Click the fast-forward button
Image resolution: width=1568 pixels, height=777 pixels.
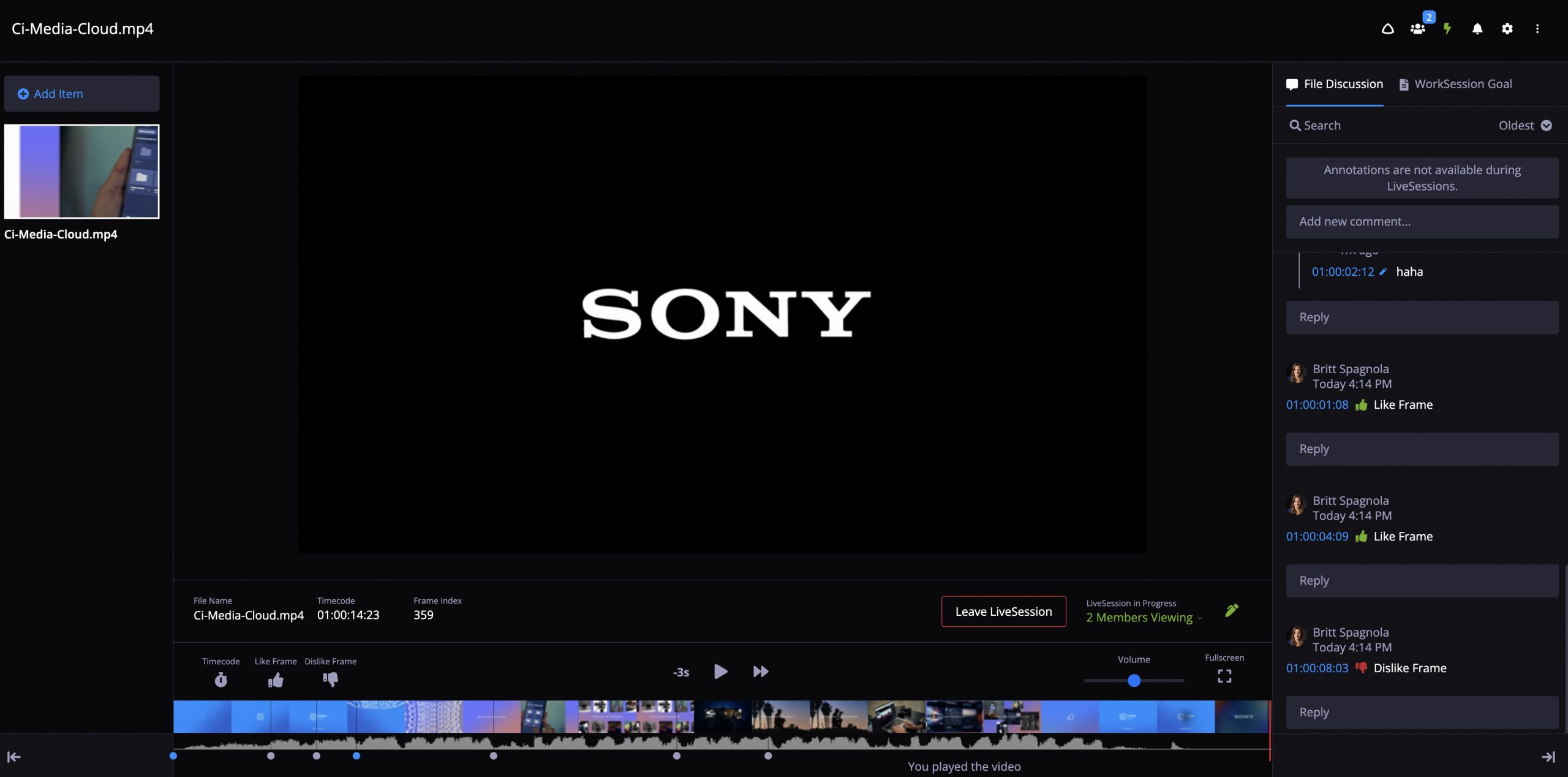761,672
